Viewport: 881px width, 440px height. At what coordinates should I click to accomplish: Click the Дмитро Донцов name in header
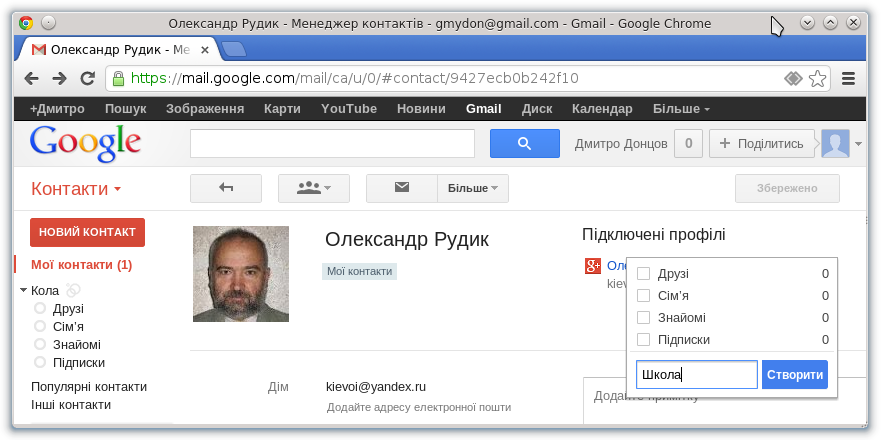click(x=621, y=144)
